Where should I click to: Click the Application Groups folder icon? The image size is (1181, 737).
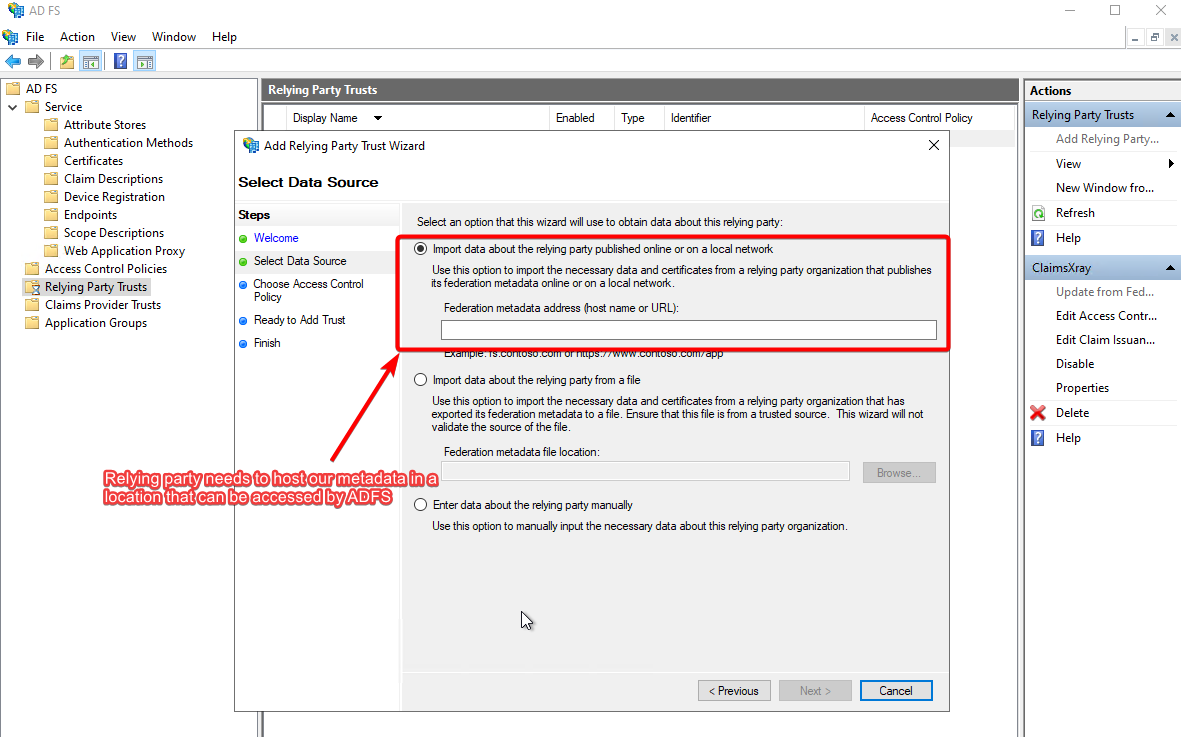click(32, 323)
